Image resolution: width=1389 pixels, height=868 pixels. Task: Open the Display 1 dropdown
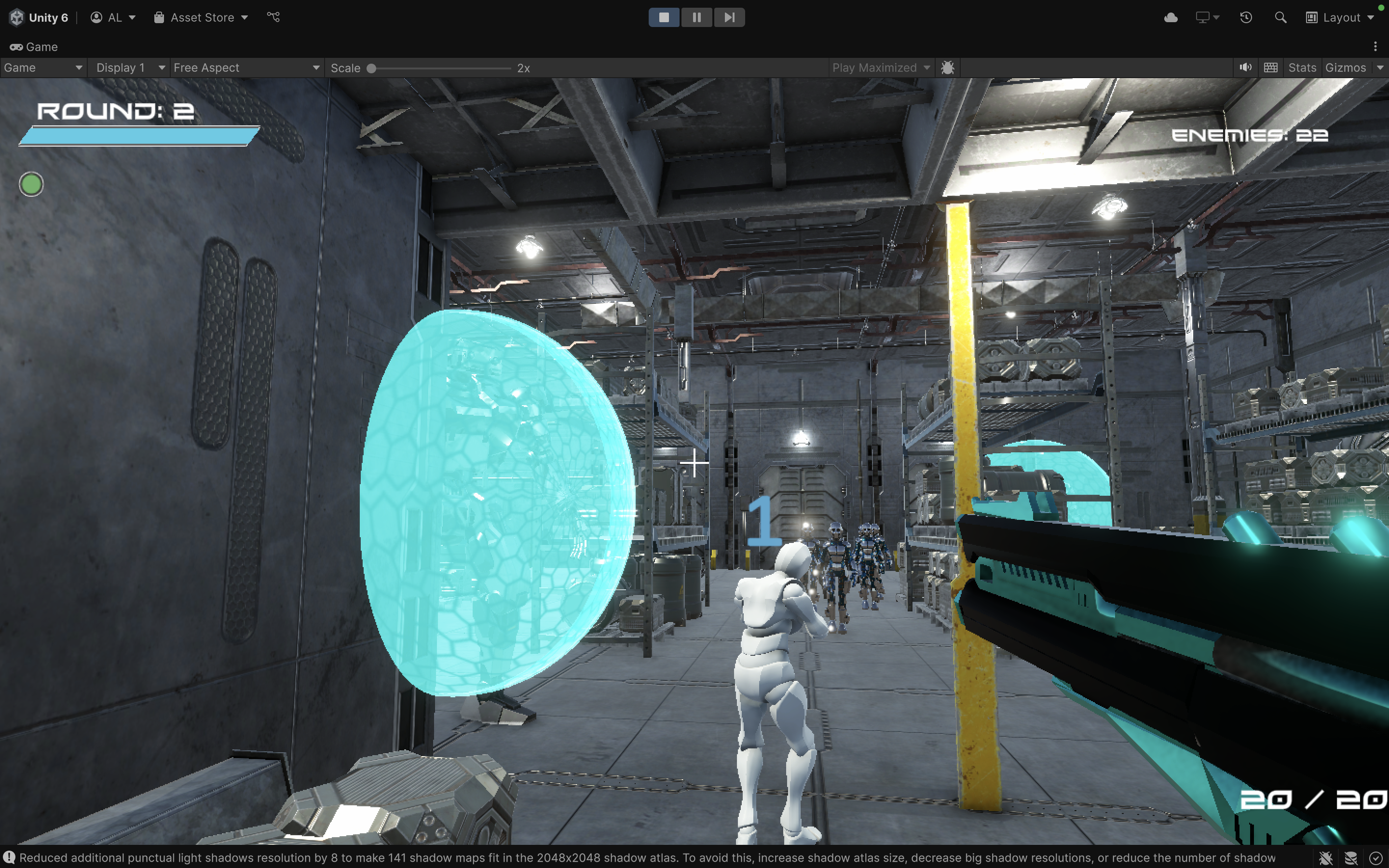130,68
